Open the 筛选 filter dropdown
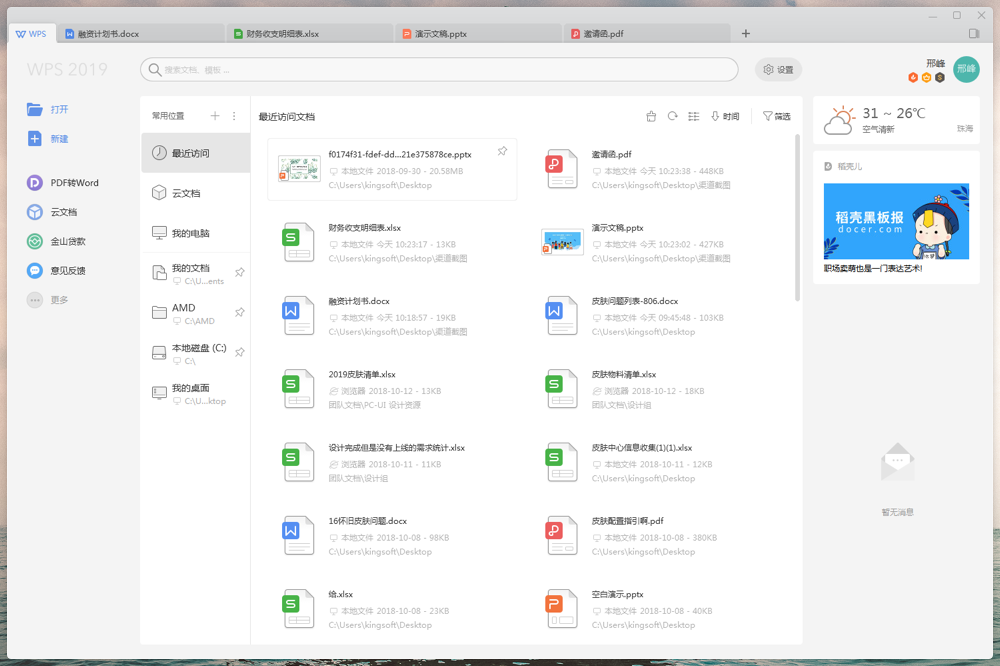Image resolution: width=1000 pixels, height=666 pixels. pos(777,116)
